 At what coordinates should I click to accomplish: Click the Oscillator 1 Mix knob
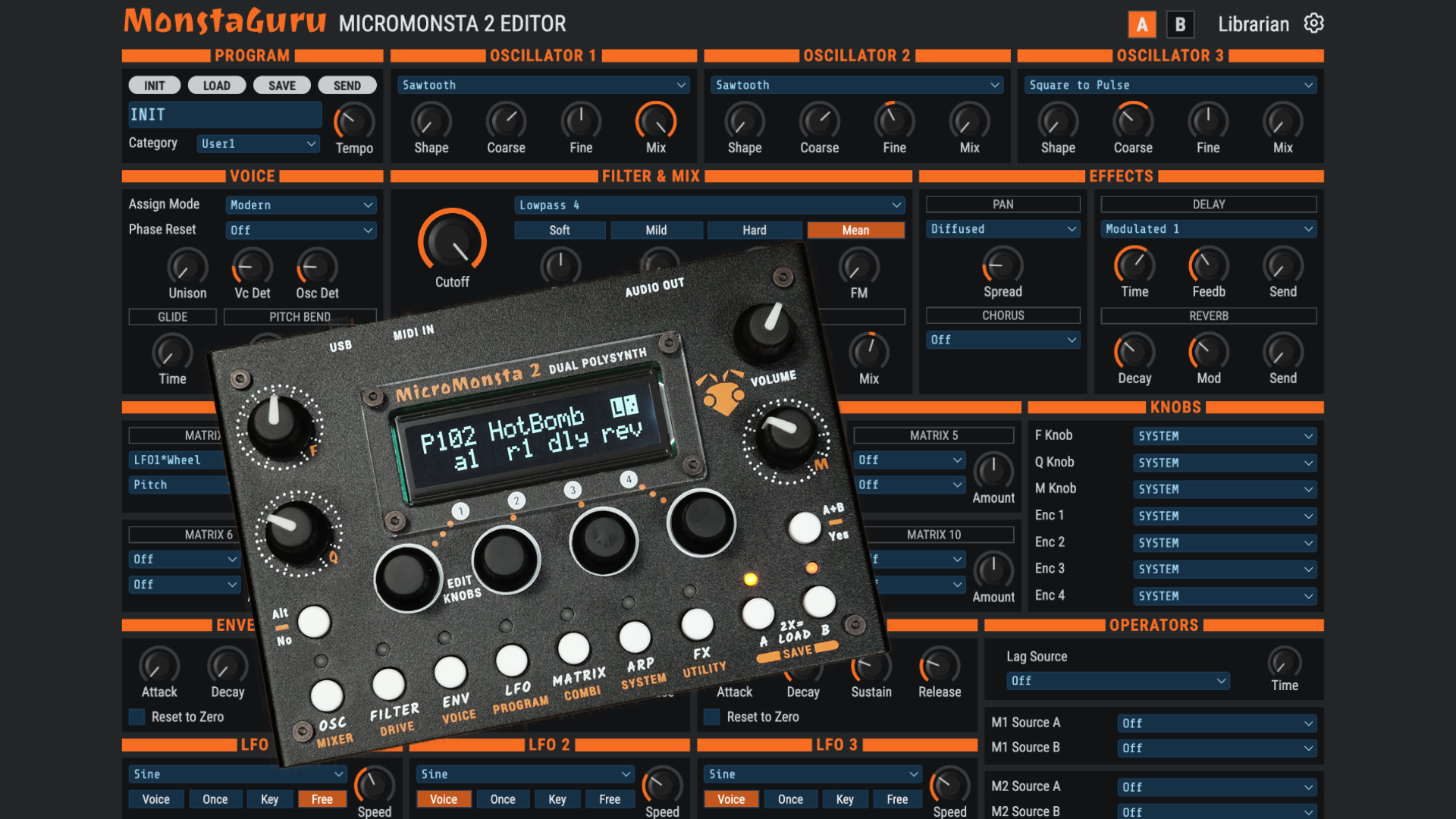656,121
